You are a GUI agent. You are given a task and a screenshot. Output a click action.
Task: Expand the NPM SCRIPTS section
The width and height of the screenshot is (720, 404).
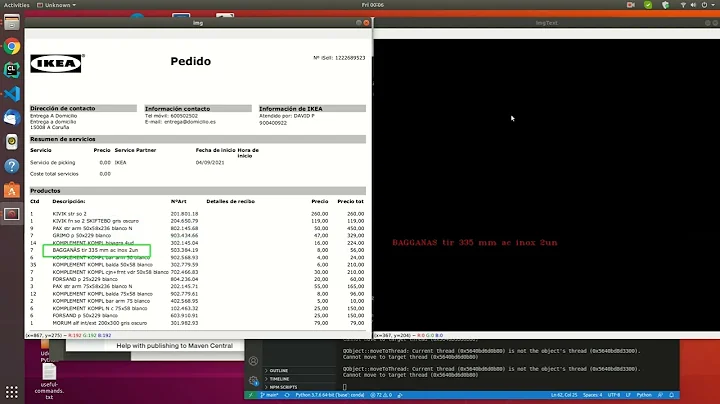pos(282,387)
